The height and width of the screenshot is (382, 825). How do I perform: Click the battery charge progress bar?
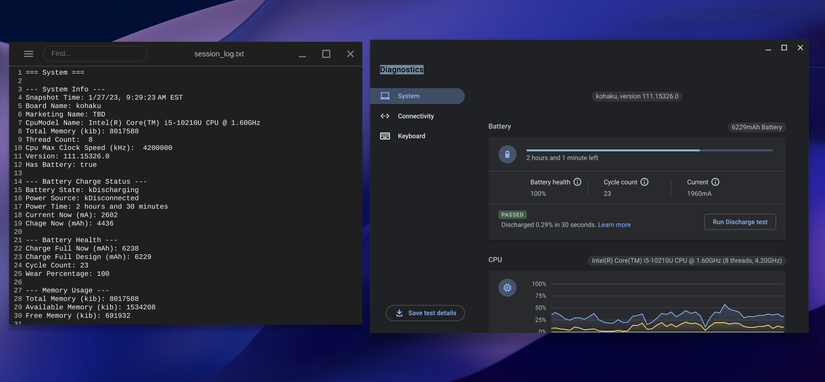click(649, 150)
